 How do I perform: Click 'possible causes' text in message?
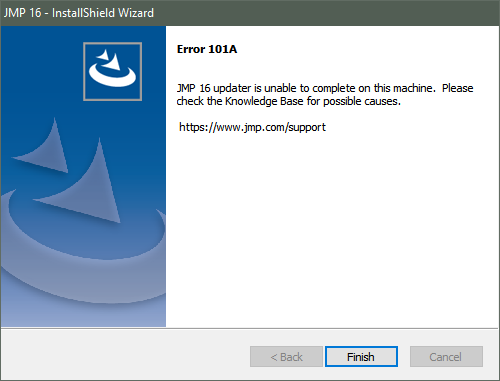[x=362, y=102]
